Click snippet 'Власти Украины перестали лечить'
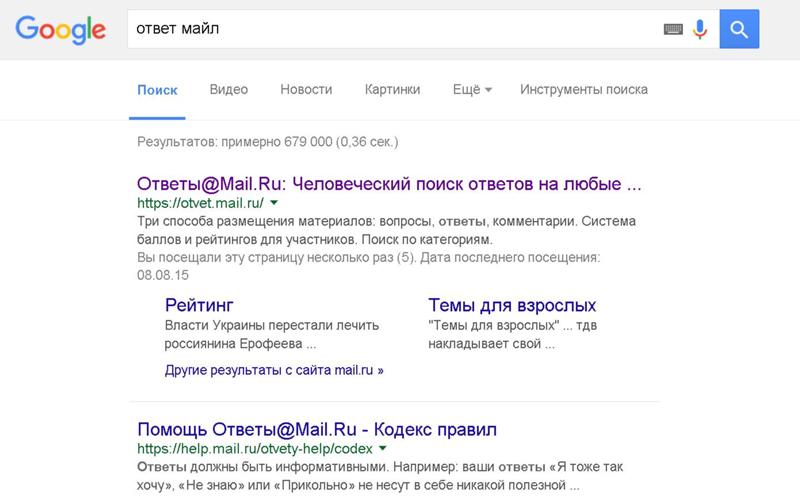This screenshot has width=800, height=497. tap(271, 326)
